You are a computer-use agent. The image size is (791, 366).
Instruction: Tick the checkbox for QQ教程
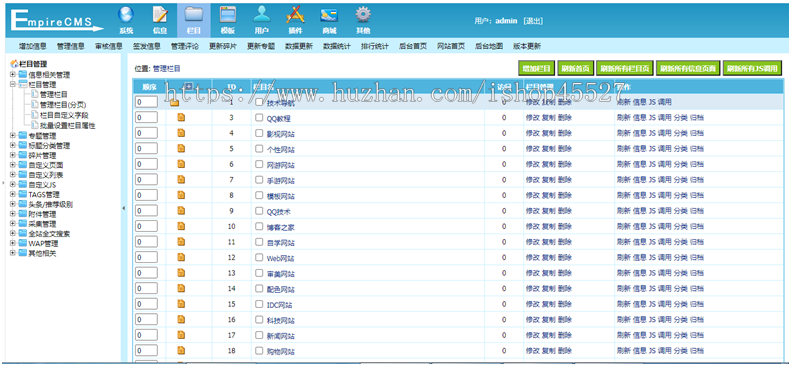tap(259, 118)
